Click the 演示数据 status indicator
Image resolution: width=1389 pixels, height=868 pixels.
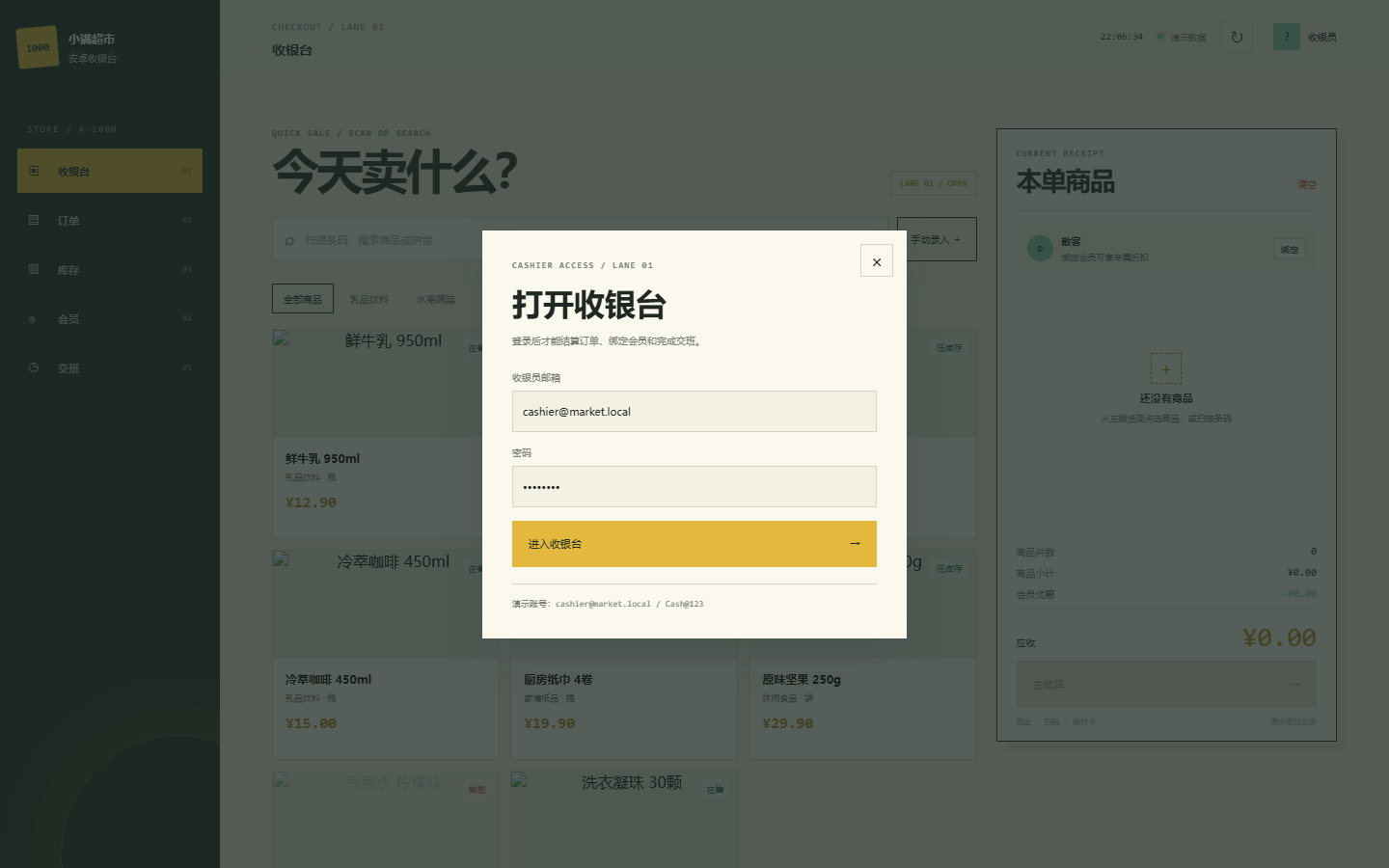tap(1182, 38)
